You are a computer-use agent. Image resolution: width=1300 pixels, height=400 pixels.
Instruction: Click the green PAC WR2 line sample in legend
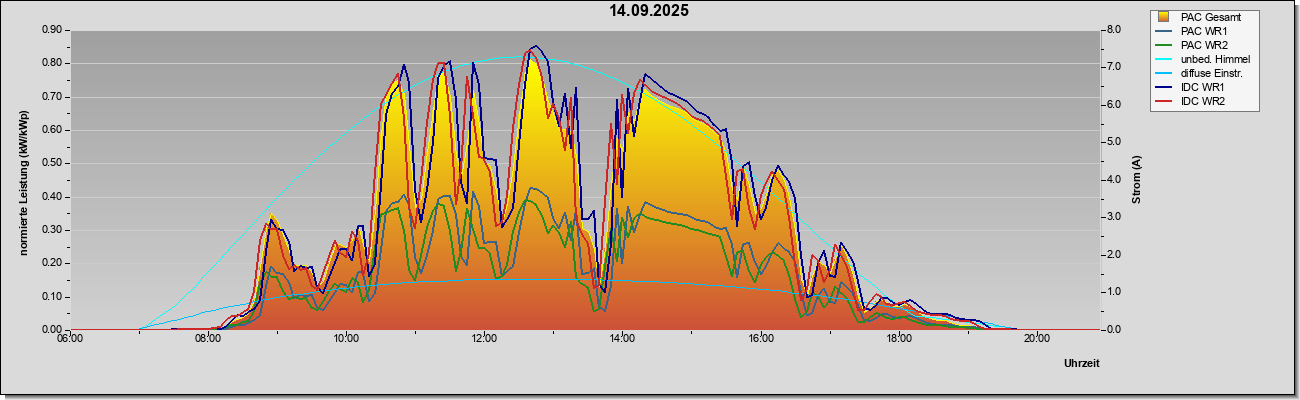1163,45
